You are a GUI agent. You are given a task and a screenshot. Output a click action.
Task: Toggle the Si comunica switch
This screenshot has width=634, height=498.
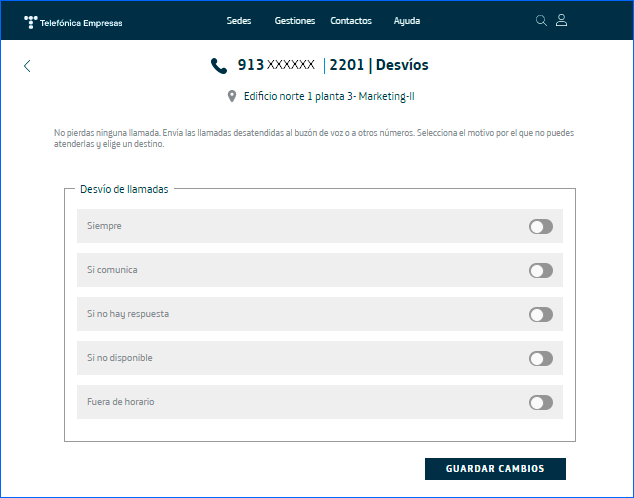[540, 271]
